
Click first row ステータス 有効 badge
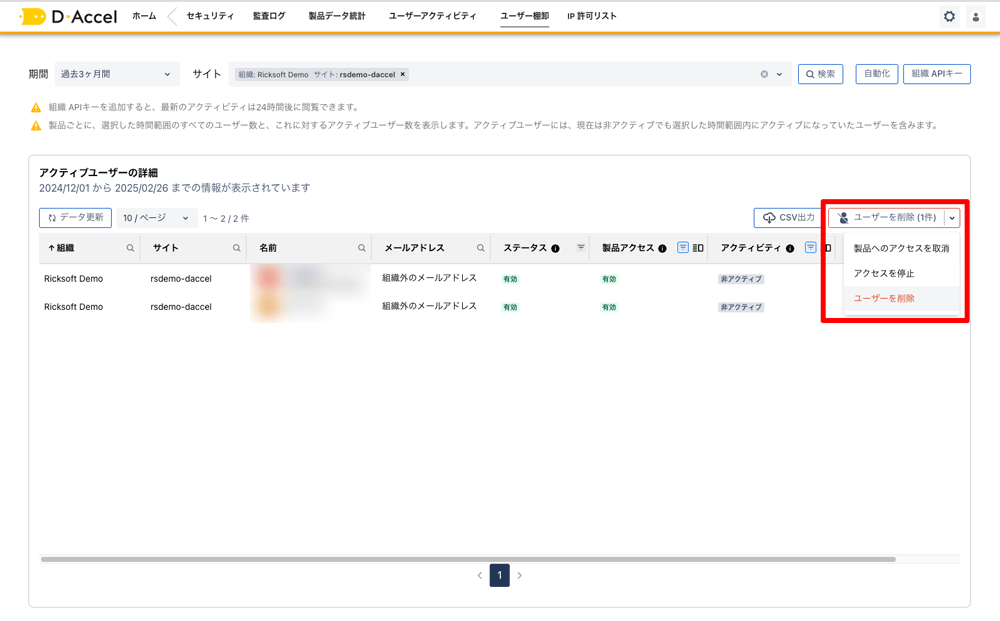[510, 279]
